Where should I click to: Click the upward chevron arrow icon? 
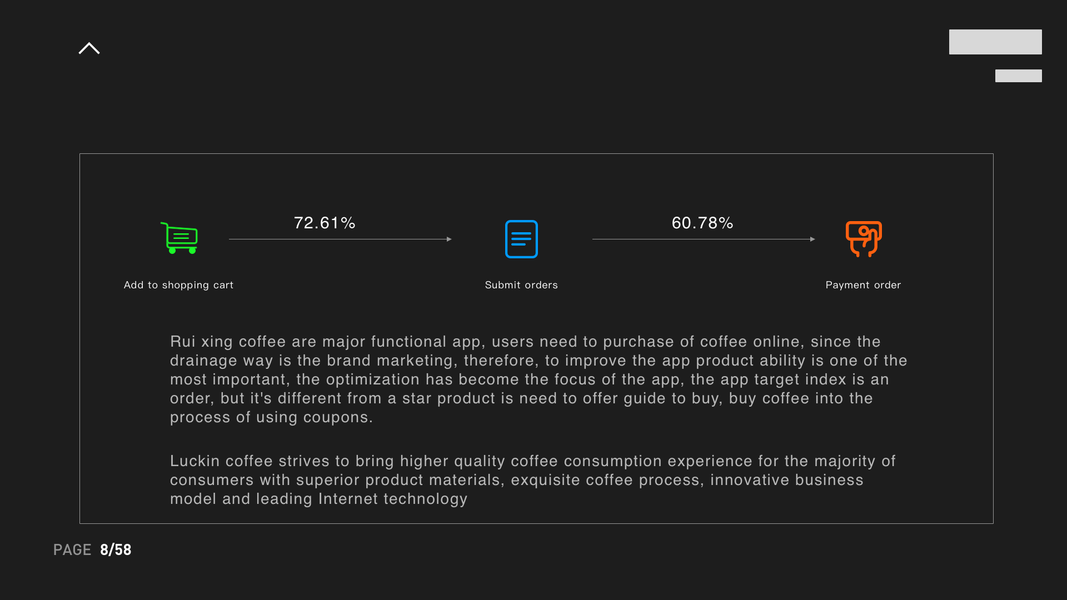(89, 48)
